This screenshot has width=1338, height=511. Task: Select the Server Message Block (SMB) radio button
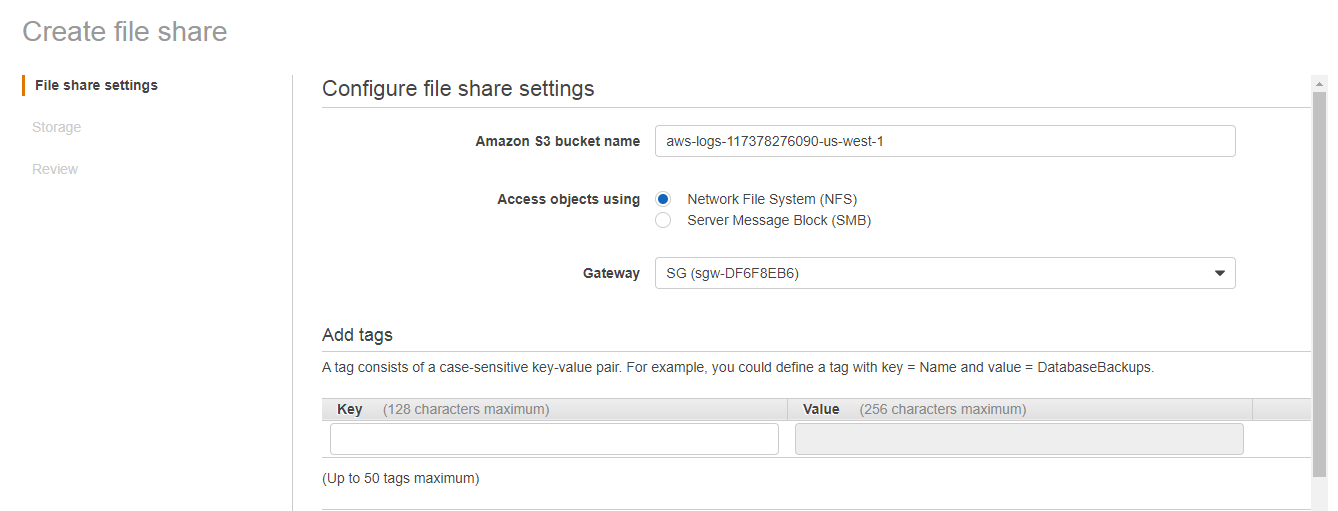click(x=663, y=220)
